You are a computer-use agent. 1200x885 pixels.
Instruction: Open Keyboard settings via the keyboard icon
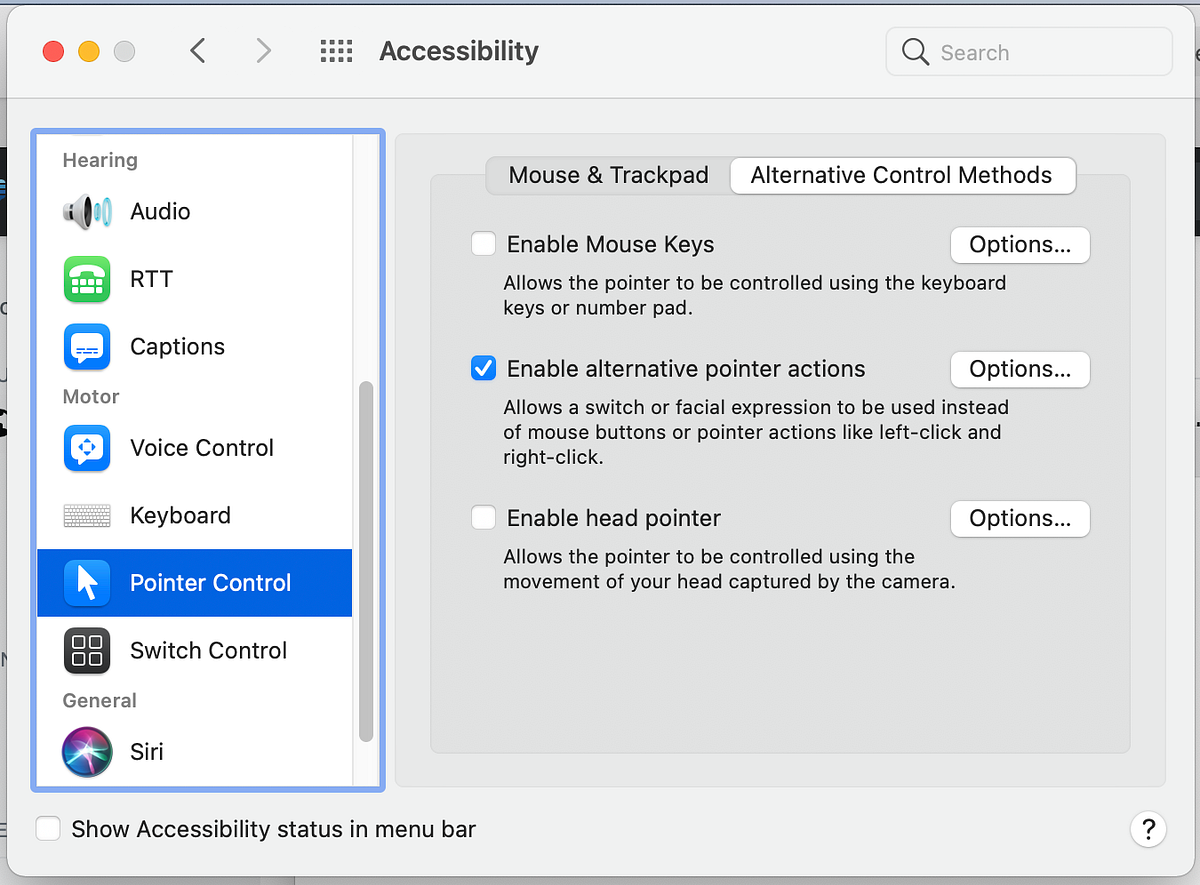[x=87, y=515]
